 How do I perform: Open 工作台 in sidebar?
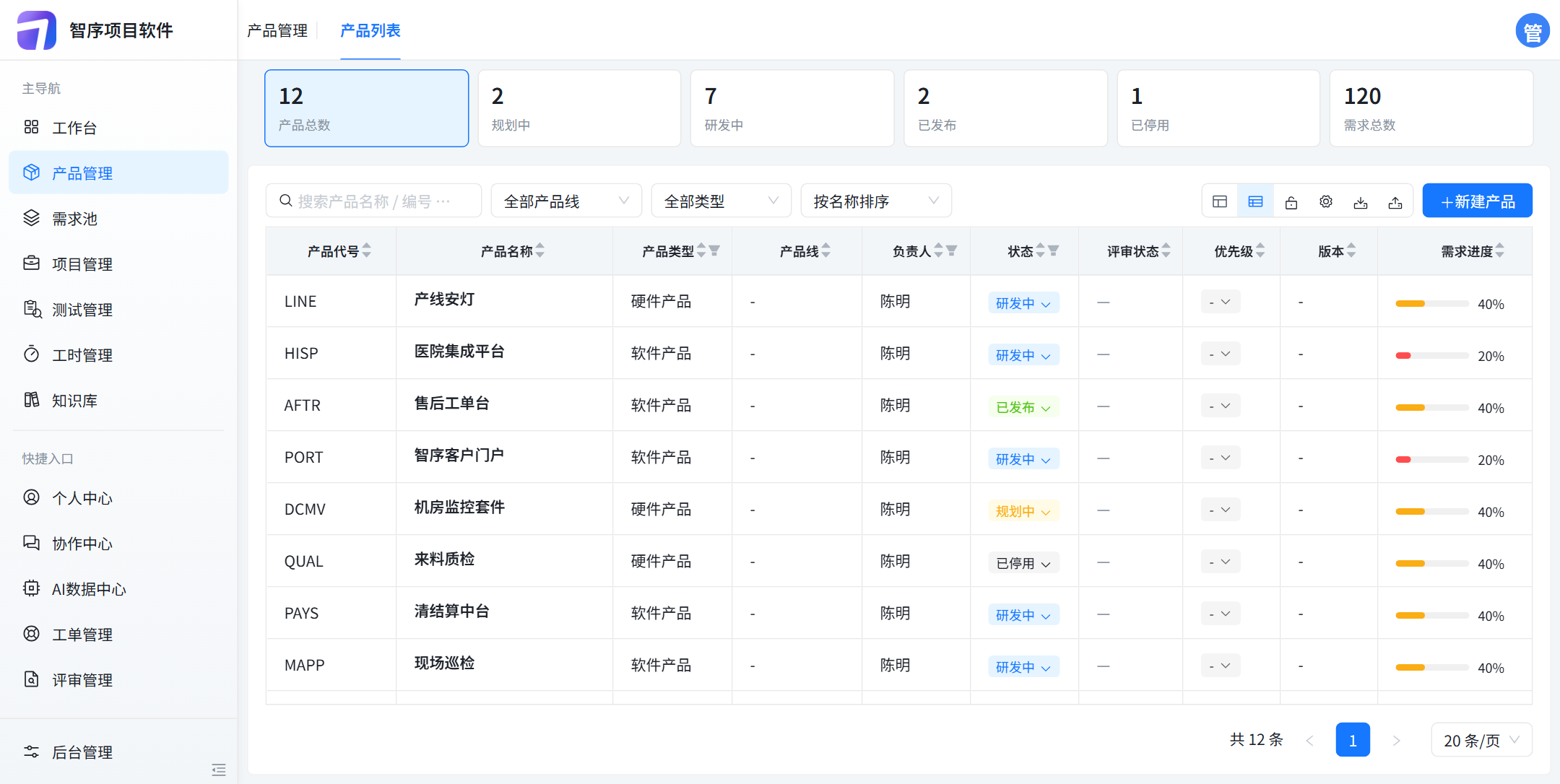tap(118, 128)
